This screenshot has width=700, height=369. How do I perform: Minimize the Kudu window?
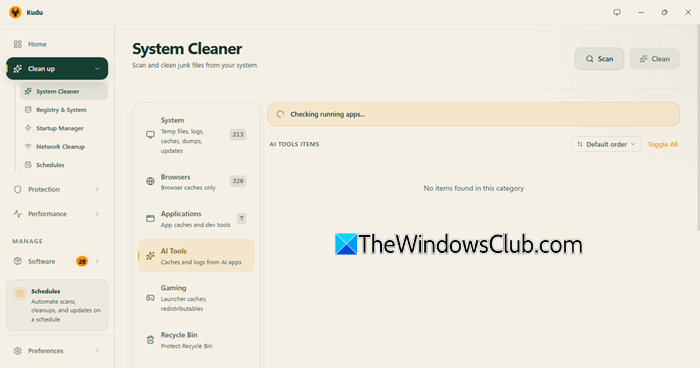[x=641, y=12]
